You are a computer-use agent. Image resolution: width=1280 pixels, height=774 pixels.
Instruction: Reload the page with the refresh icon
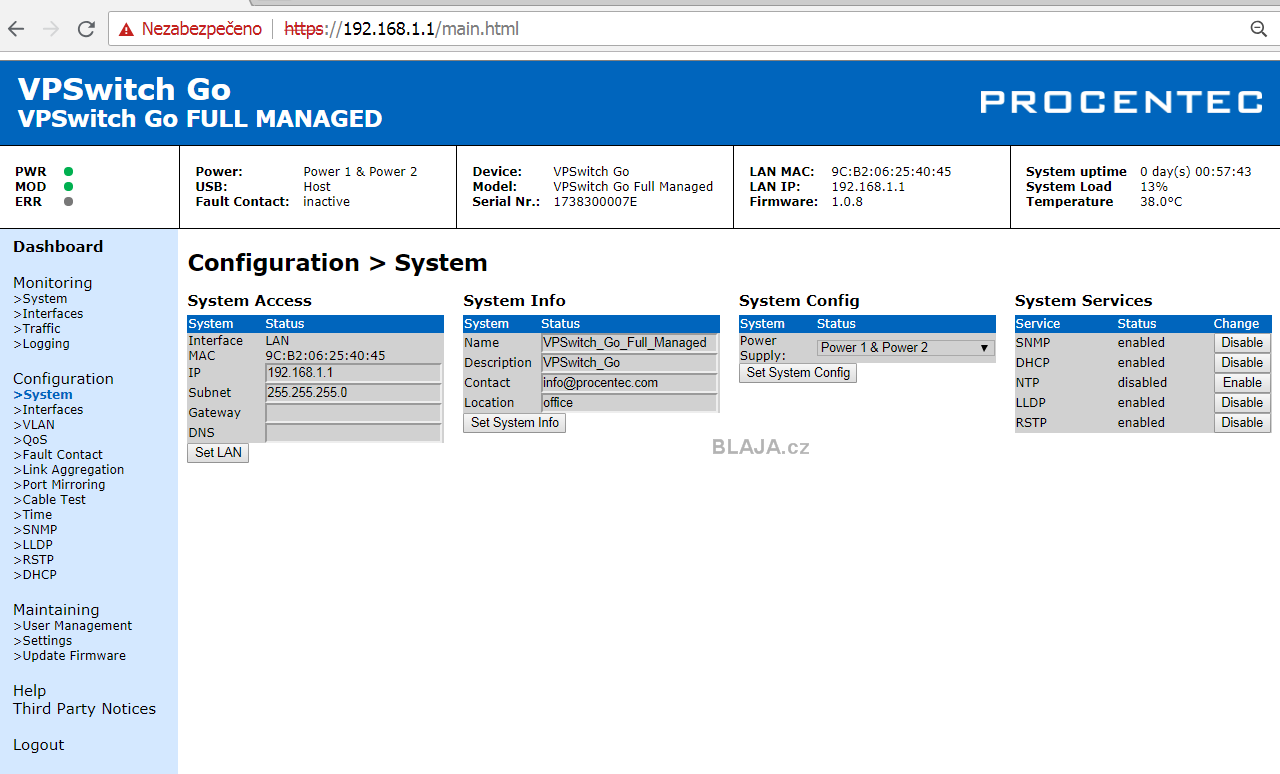tap(86, 29)
